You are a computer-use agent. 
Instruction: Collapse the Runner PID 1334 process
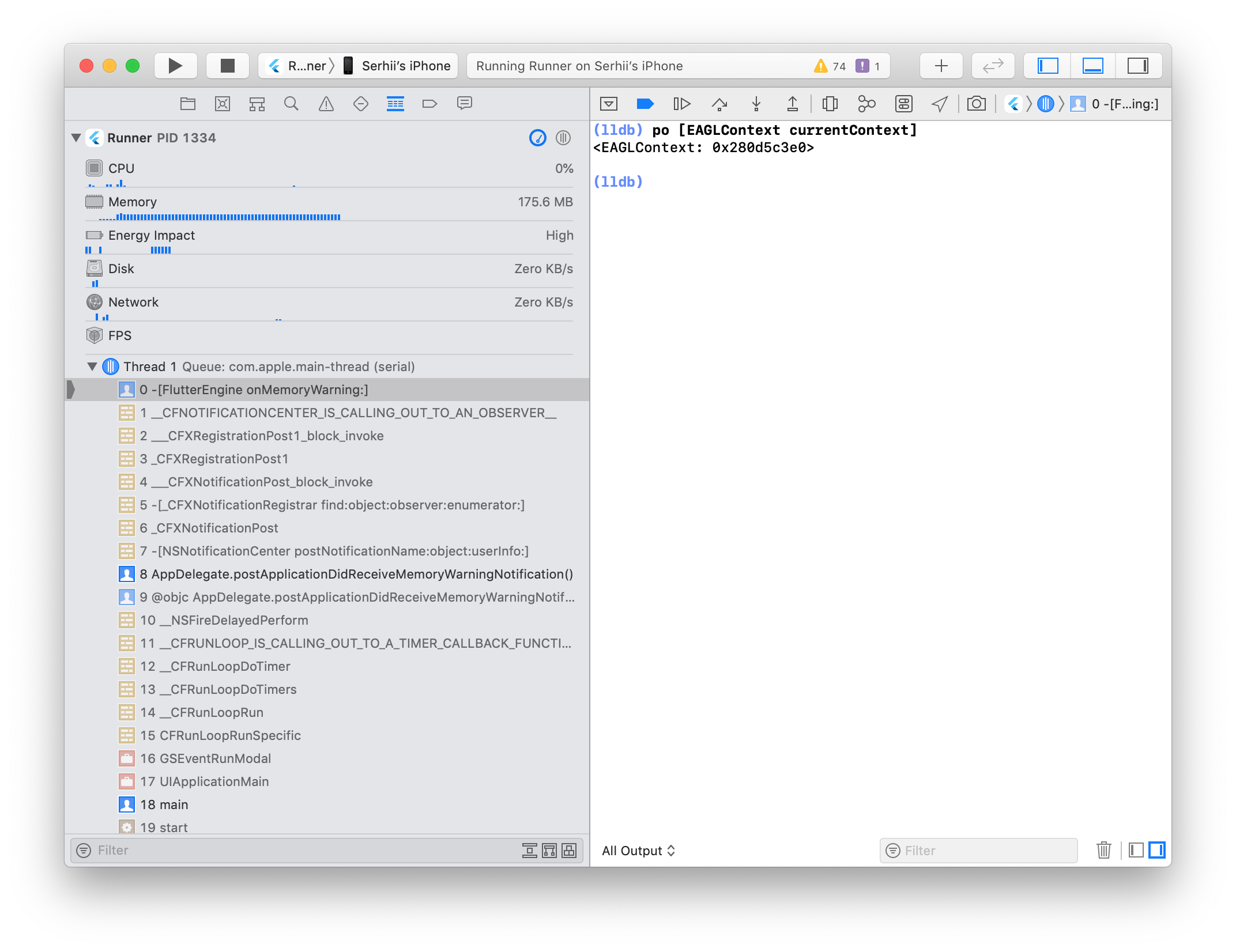coord(76,138)
